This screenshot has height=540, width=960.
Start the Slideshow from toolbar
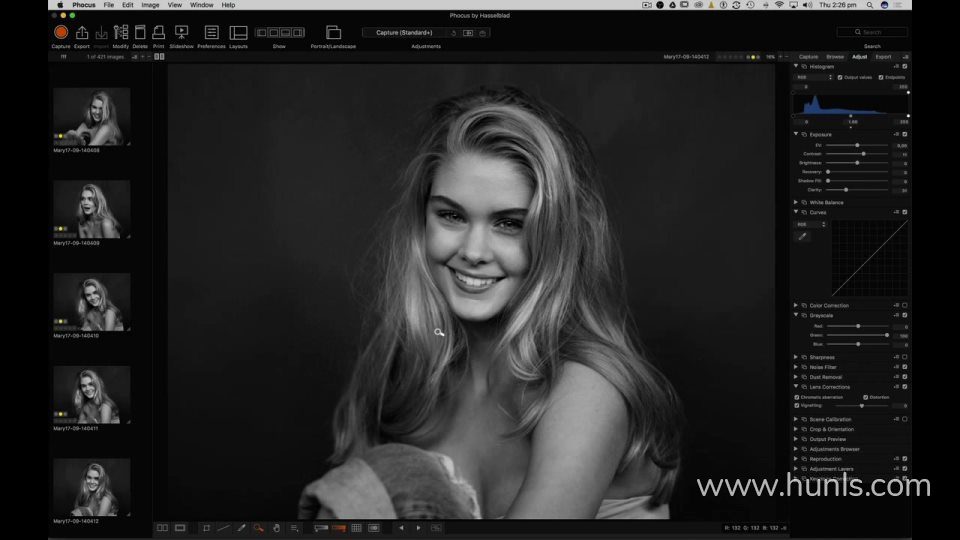click(181, 32)
